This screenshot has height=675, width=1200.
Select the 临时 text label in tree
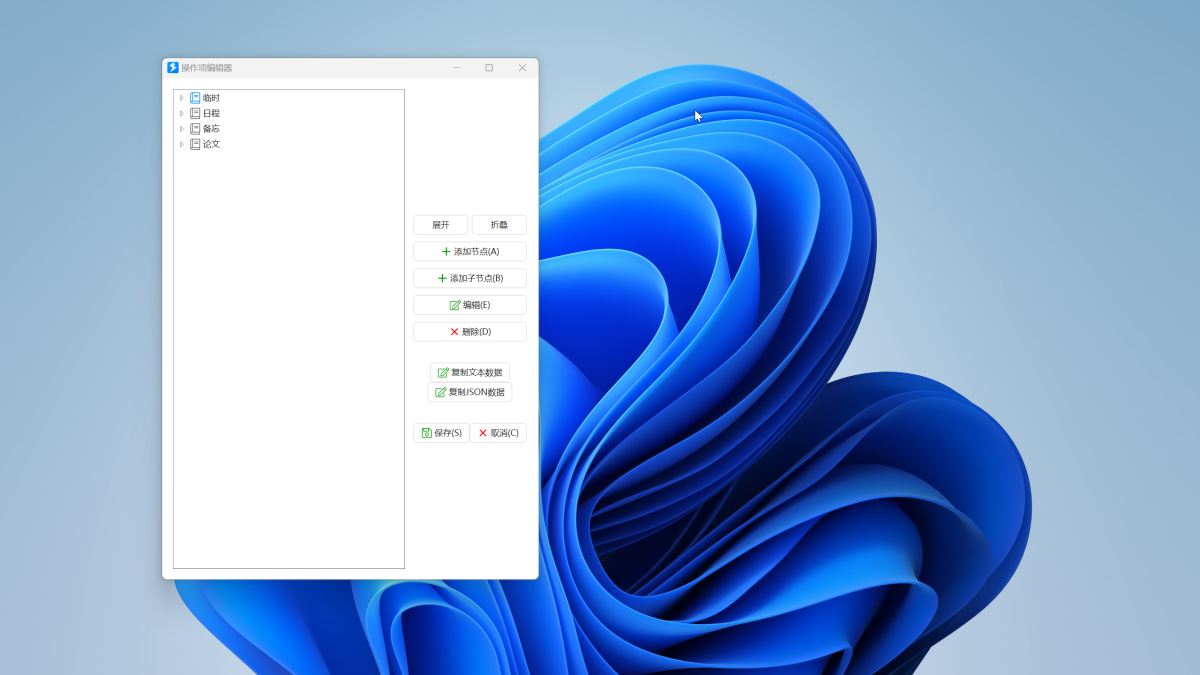211,98
